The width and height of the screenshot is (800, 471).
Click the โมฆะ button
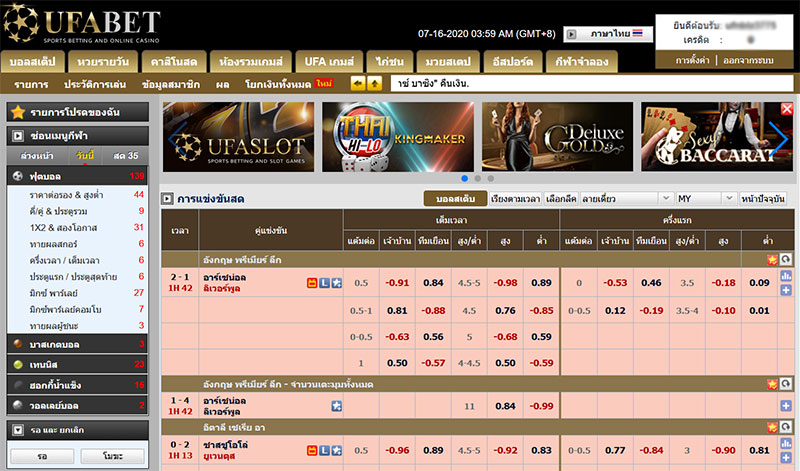(x=113, y=456)
